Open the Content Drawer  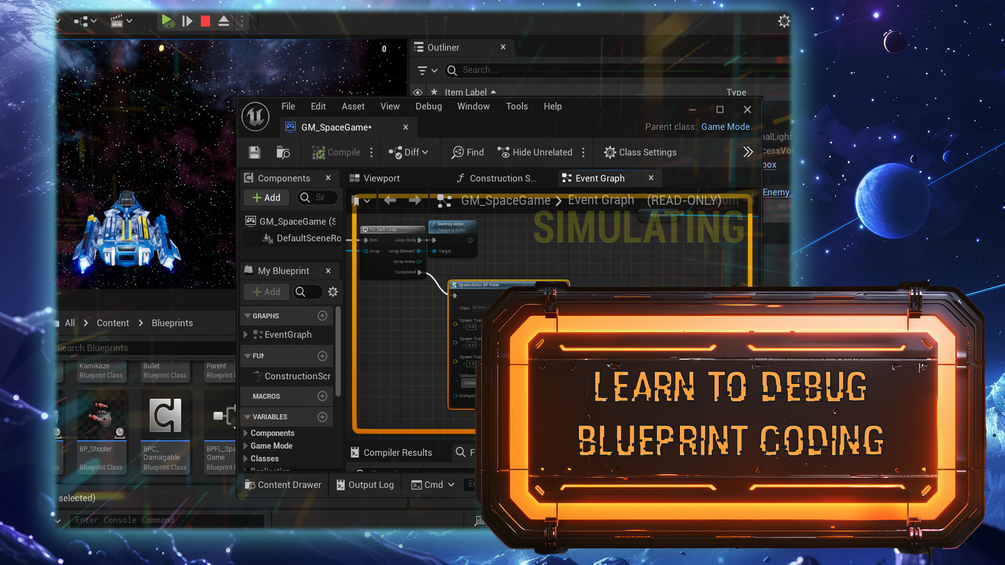283,485
